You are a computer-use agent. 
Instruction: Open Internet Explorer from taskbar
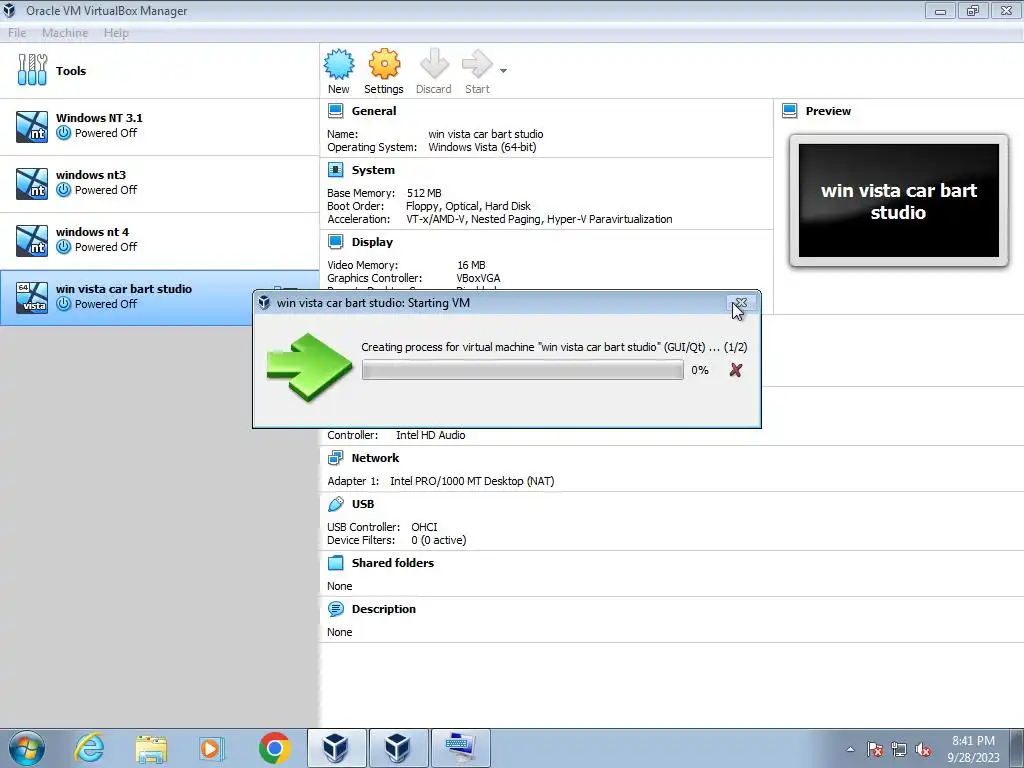click(x=89, y=748)
